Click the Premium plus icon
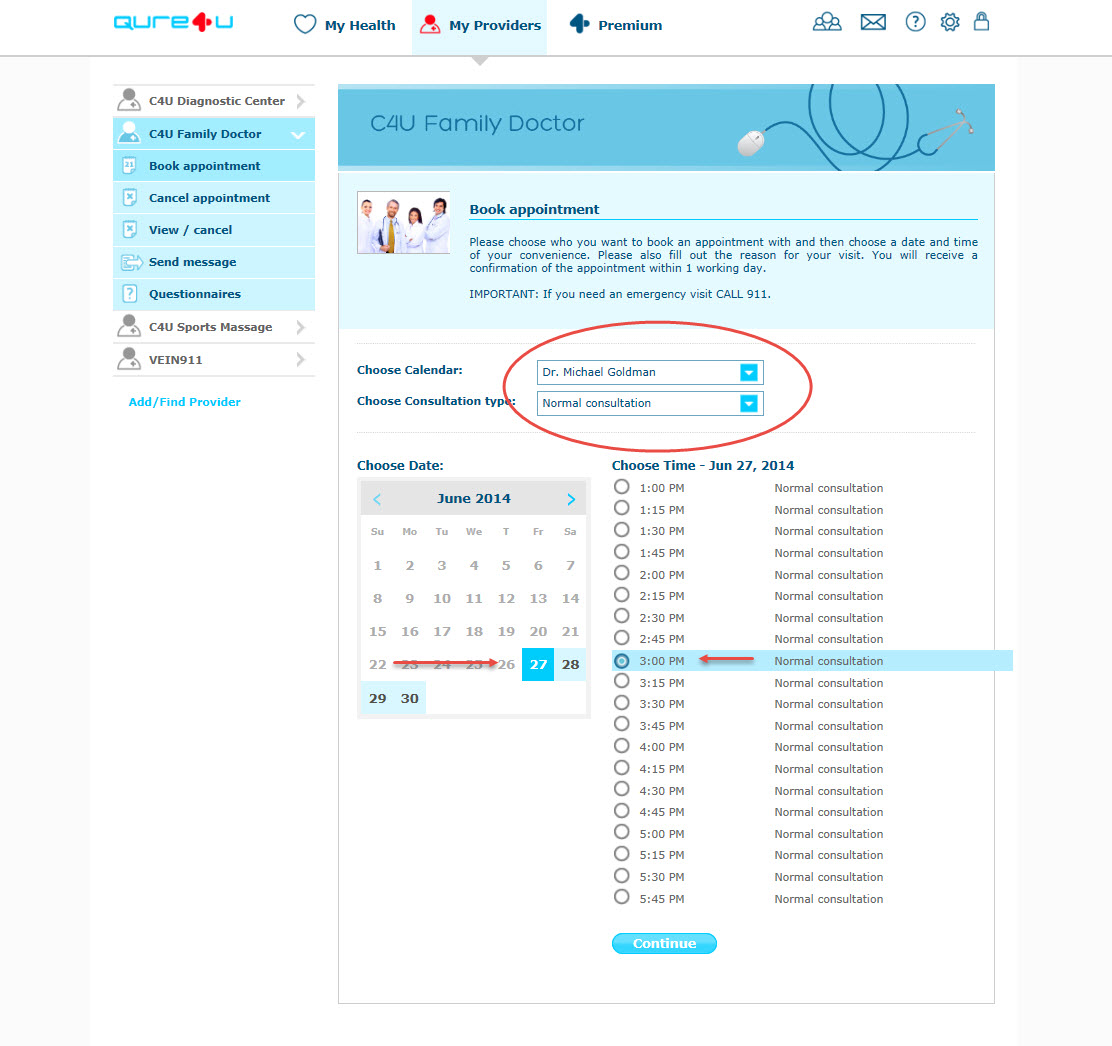 point(579,24)
